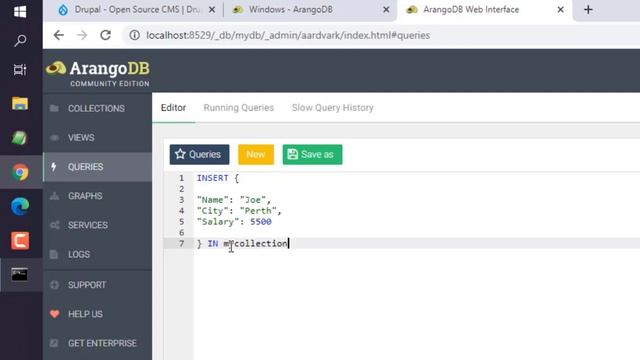The height and width of the screenshot is (360, 640).
Task: Click line number 6 in the gutter
Action: tap(181, 233)
